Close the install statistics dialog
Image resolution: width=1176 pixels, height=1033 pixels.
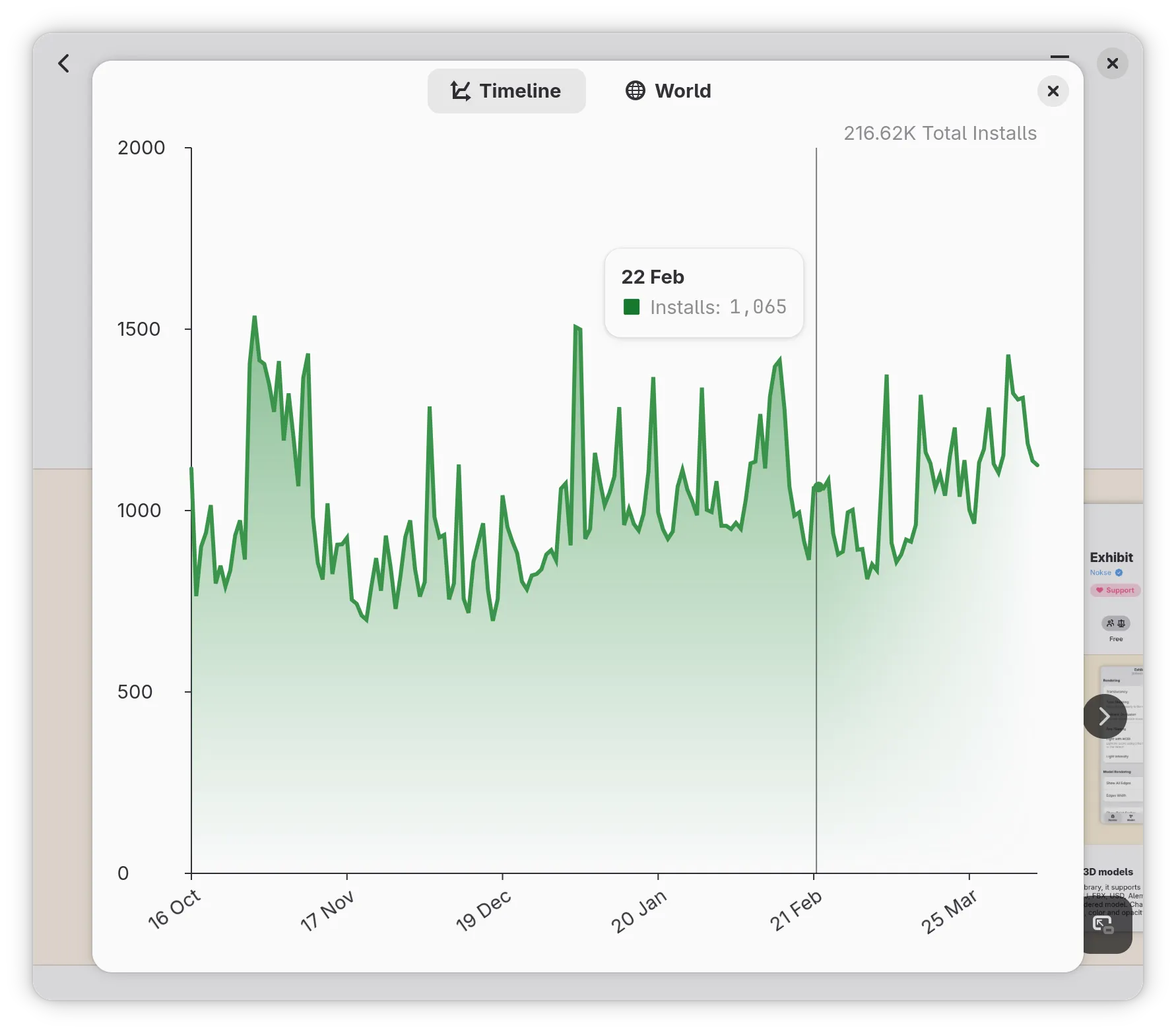click(1053, 91)
